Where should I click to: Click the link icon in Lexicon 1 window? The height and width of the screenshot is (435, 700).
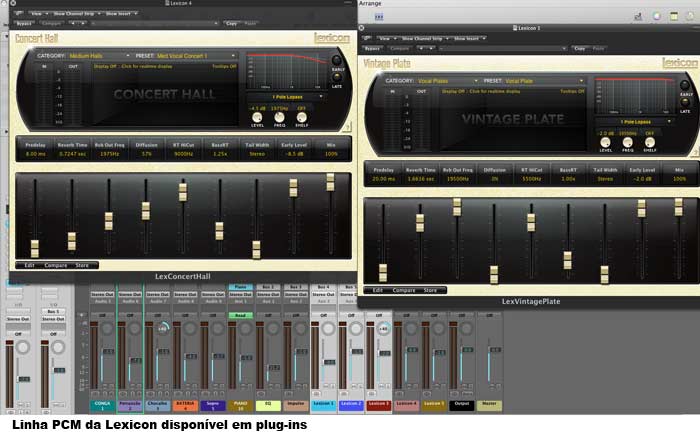click(x=367, y=38)
